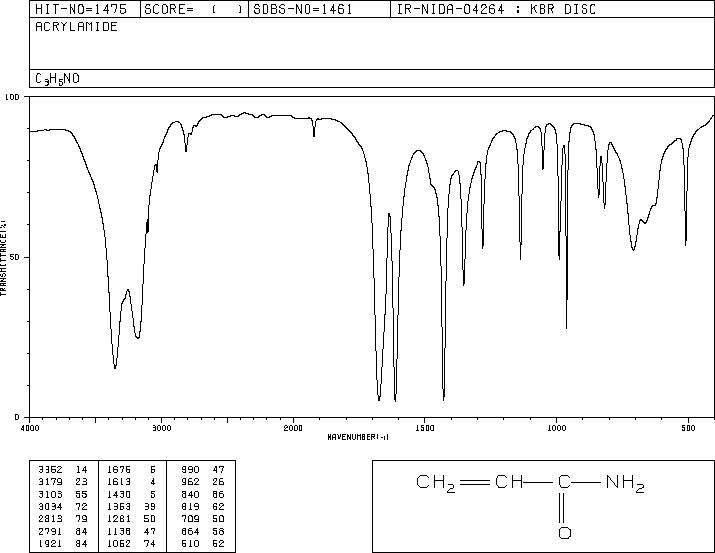
Task: Select peak table wavenumber 962
Action: [x=191, y=482]
